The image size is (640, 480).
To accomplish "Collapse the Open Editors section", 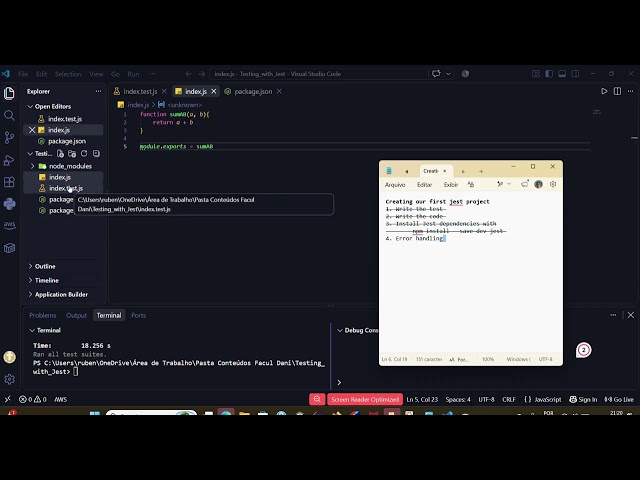I will coord(53,107).
